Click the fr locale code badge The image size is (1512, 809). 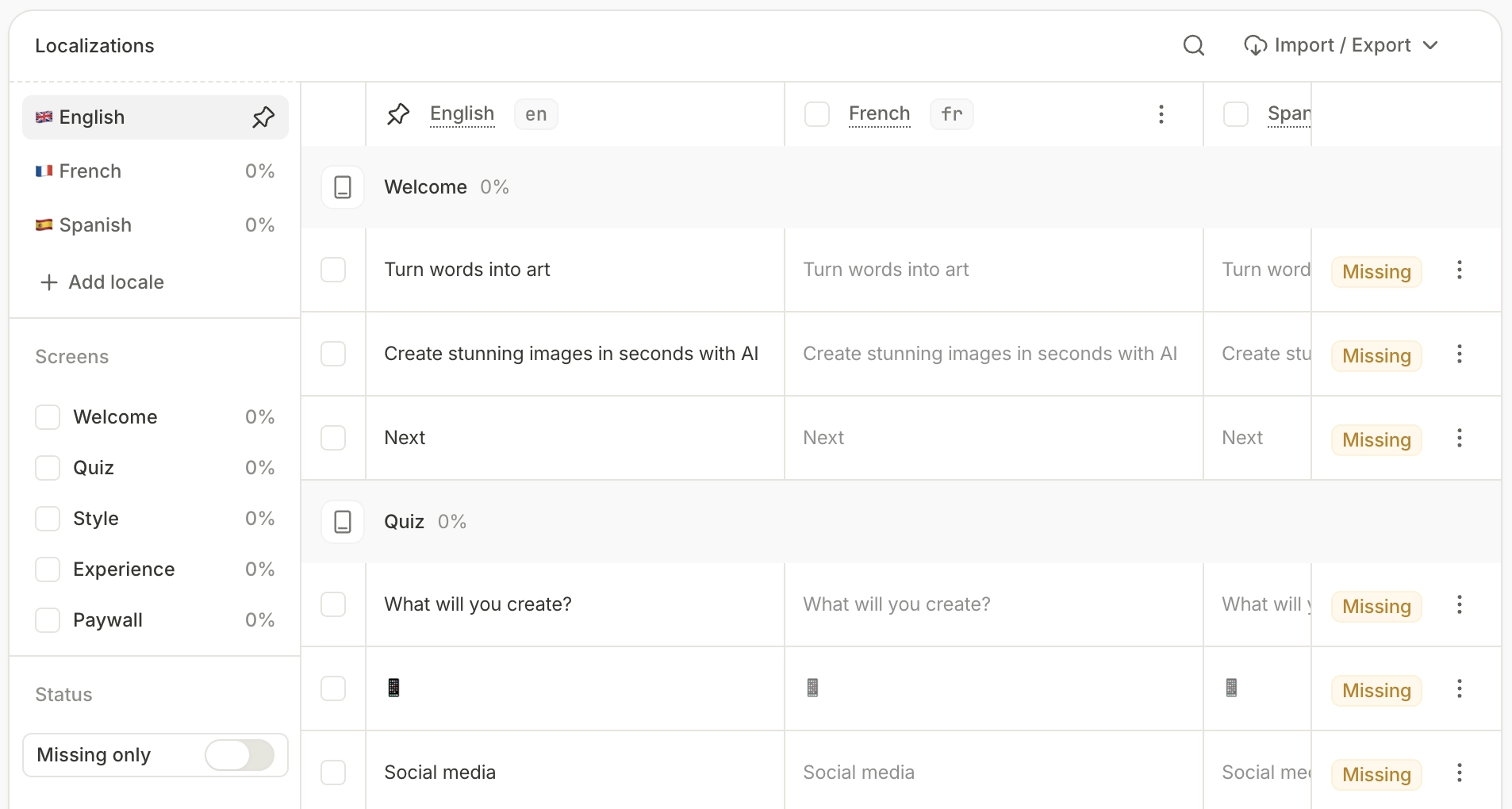(x=952, y=114)
